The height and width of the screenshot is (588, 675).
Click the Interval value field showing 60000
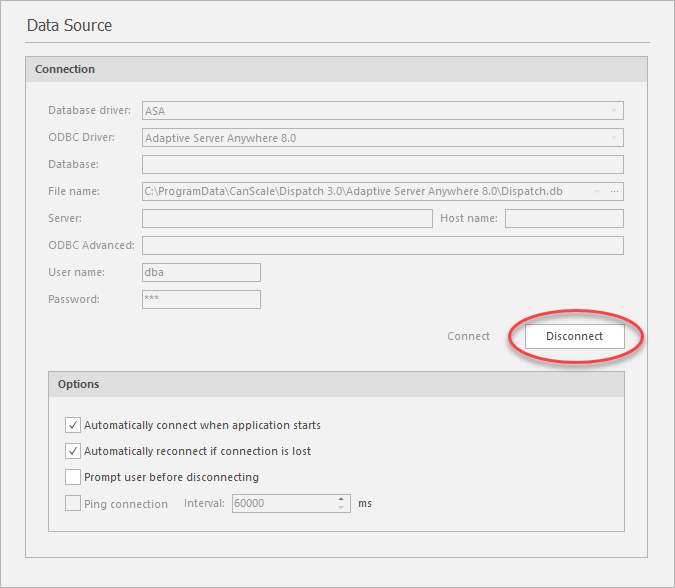point(283,504)
